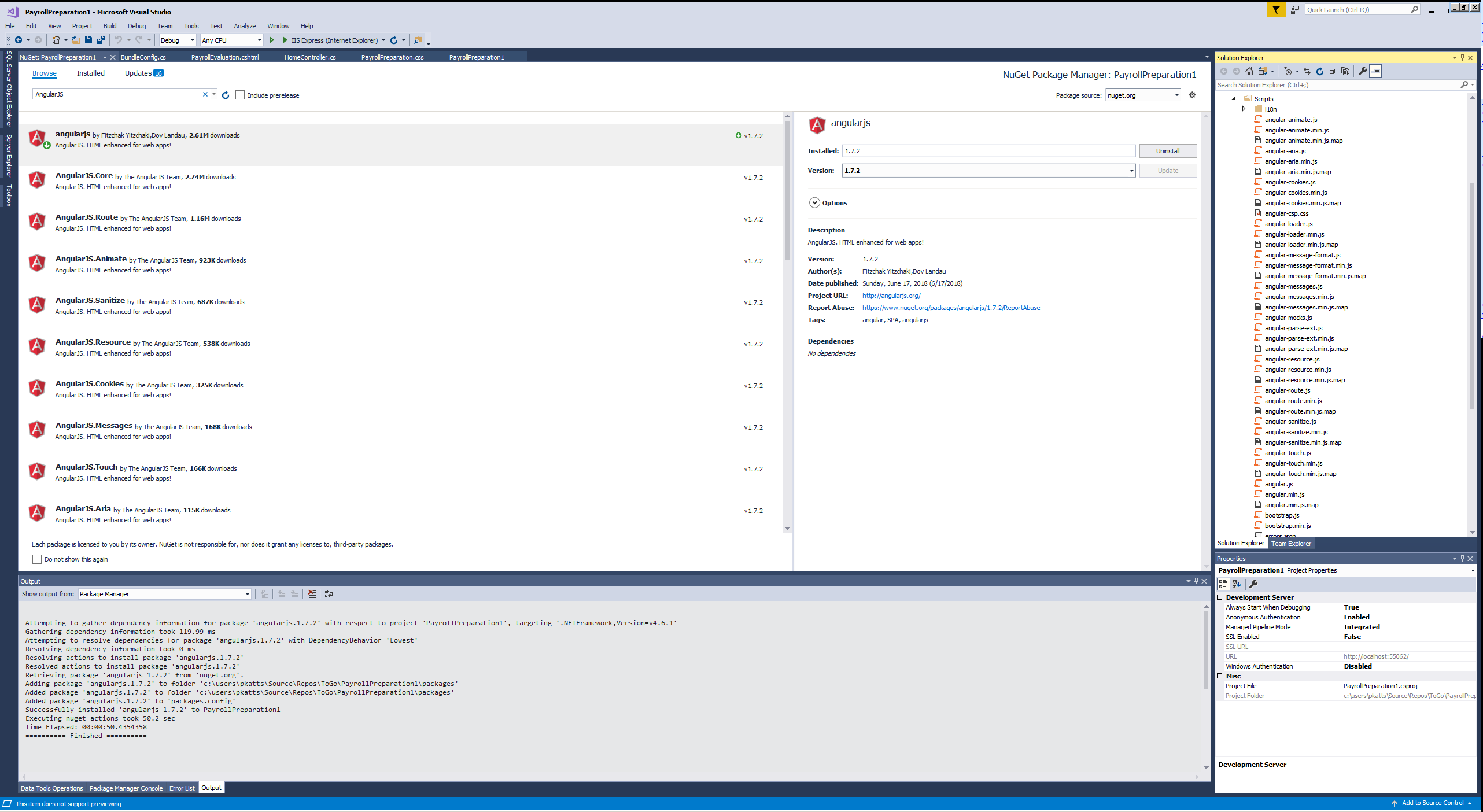1483x812 pixels.
Task: Switch to Package Manager Console tab
Action: 126,788
